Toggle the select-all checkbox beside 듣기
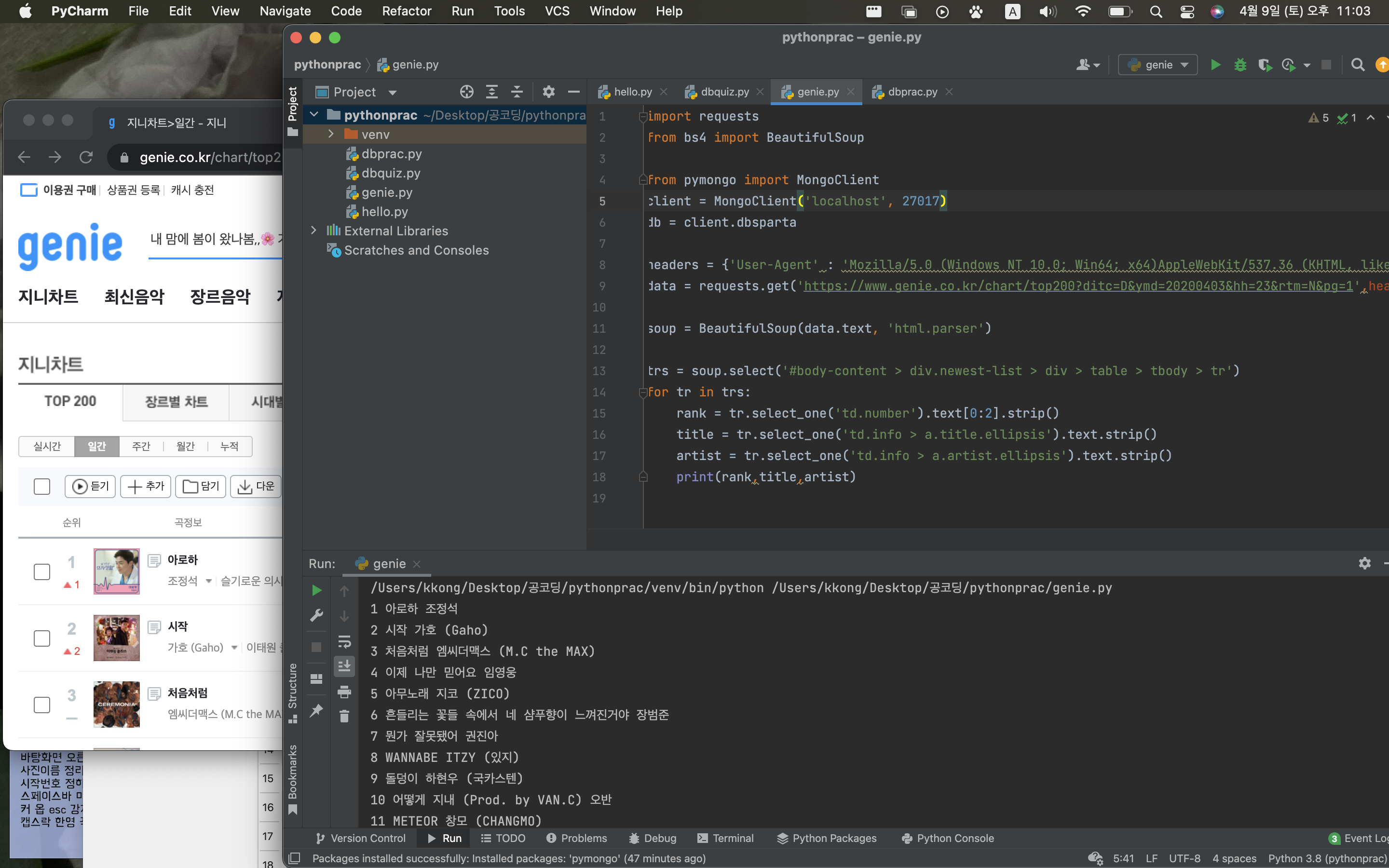Screen dimensions: 1389x868 [x=42, y=486]
